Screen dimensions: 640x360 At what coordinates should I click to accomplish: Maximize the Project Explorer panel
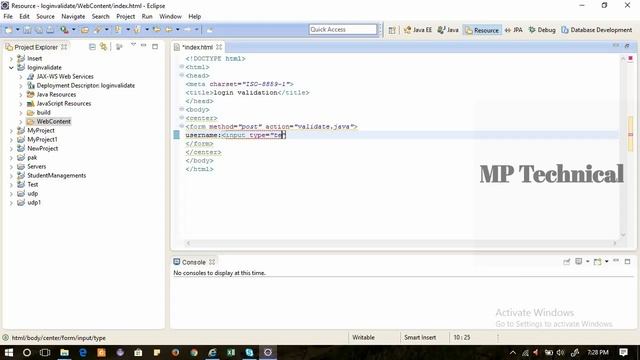pos(155,47)
